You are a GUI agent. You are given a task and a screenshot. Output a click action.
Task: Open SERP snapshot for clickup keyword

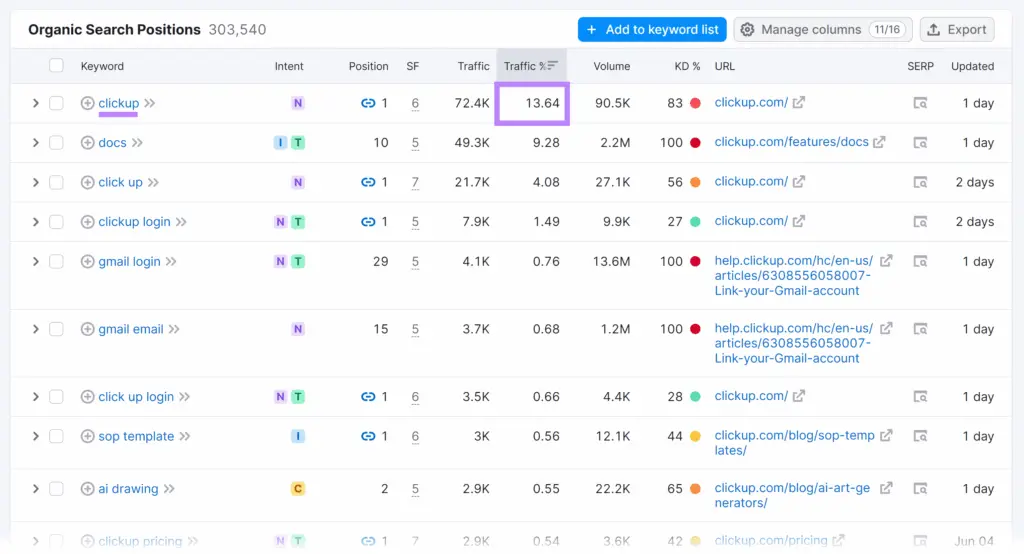point(920,103)
